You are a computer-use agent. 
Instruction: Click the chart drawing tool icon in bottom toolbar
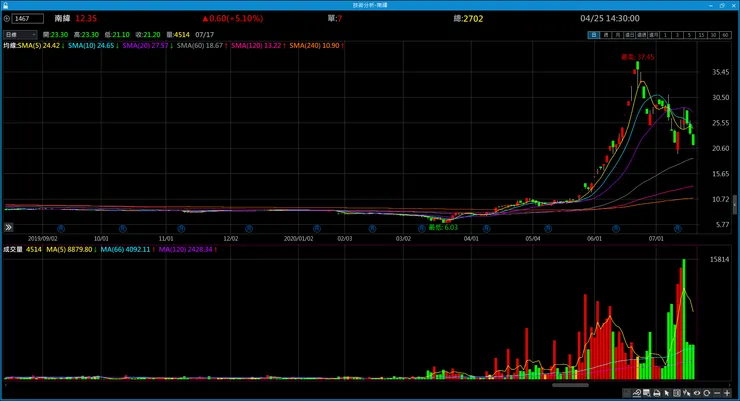point(637,393)
